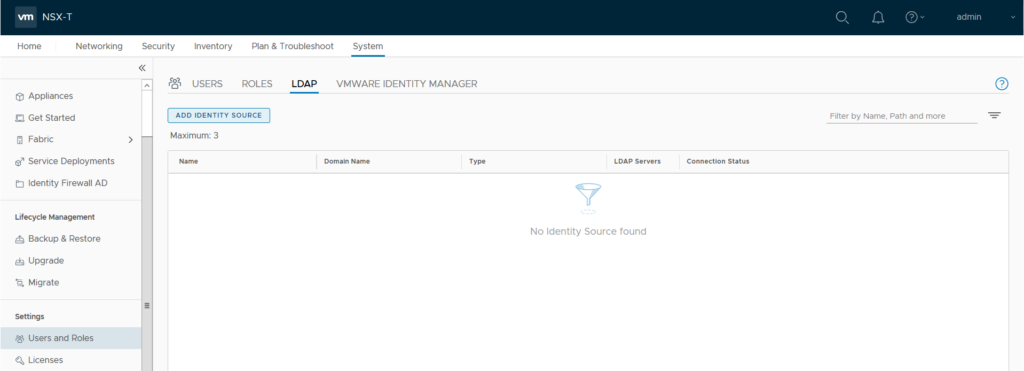Open Migrate in the sidebar
Screen dimensions: 1024x371
tap(44, 282)
